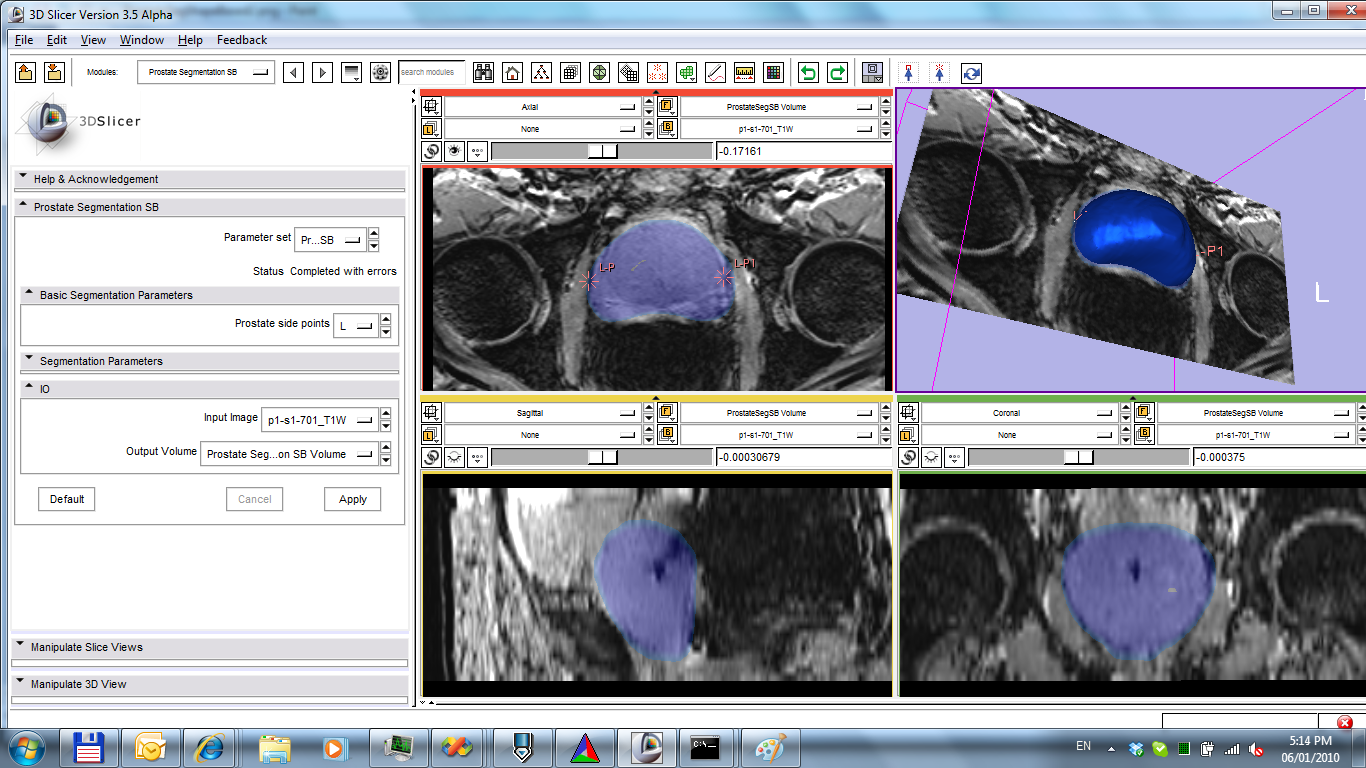Click the Sagittal slice offset slider

click(x=601, y=457)
